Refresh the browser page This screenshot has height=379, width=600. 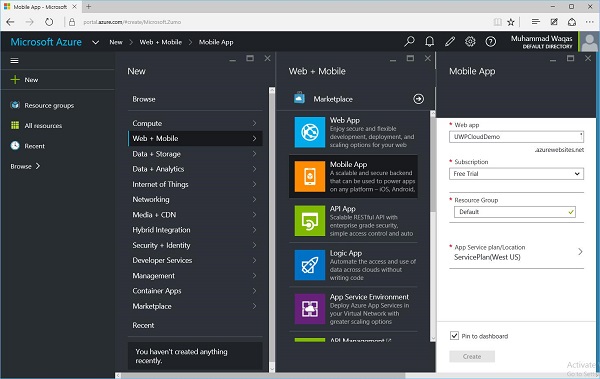pyautogui.click(x=49, y=22)
